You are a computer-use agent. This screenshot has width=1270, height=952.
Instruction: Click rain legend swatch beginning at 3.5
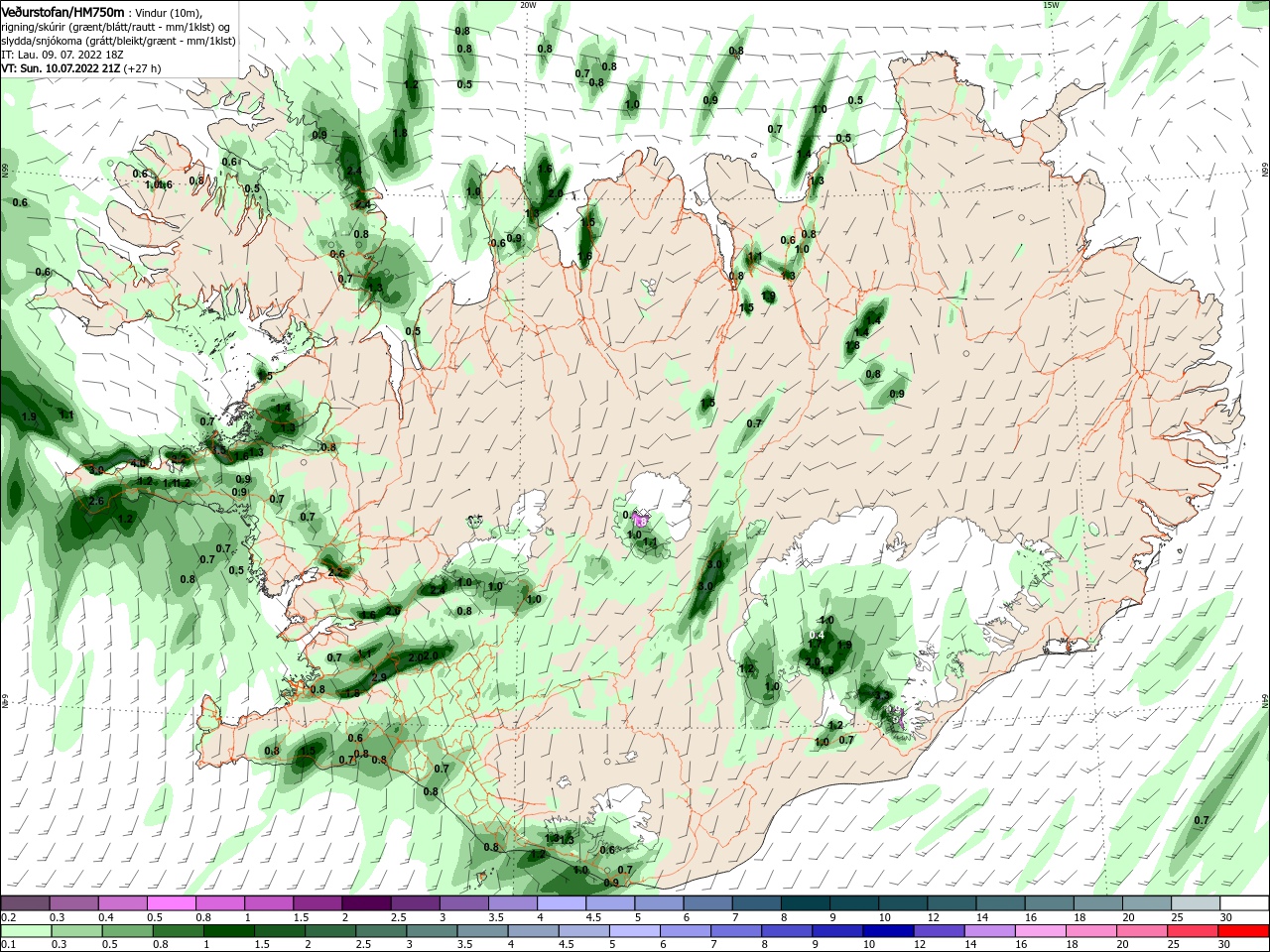tap(482, 931)
